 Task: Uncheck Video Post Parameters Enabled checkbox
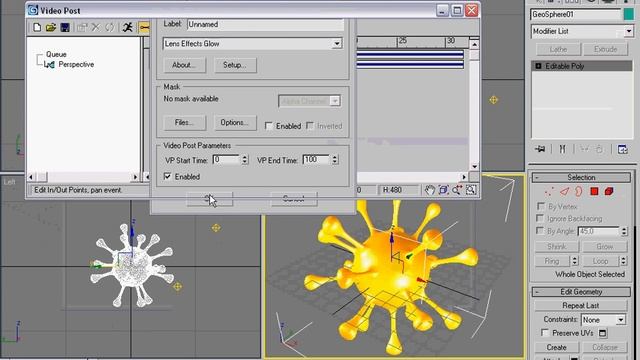click(x=167, y=176)
